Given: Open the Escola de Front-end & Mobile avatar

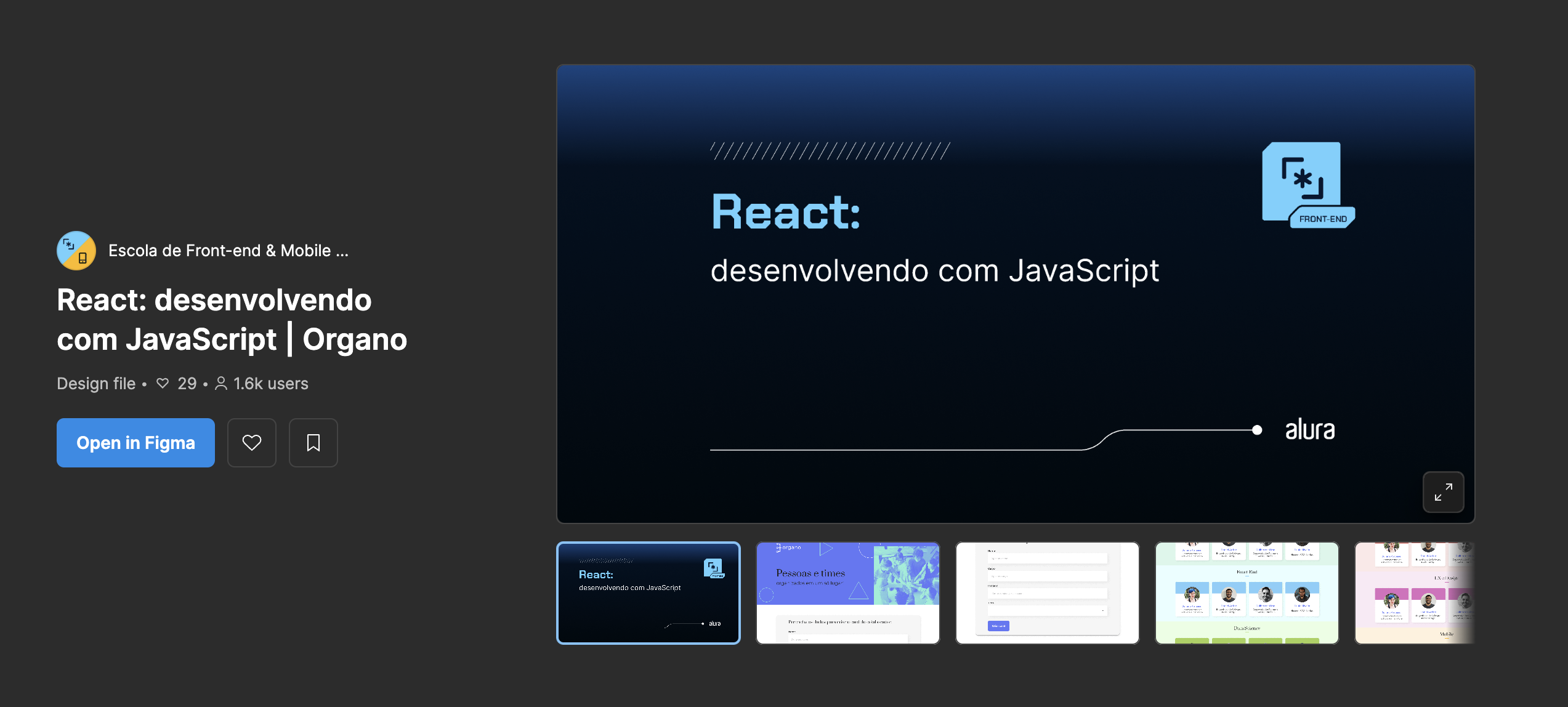Looking at the screenshot, I should (76, 250).
